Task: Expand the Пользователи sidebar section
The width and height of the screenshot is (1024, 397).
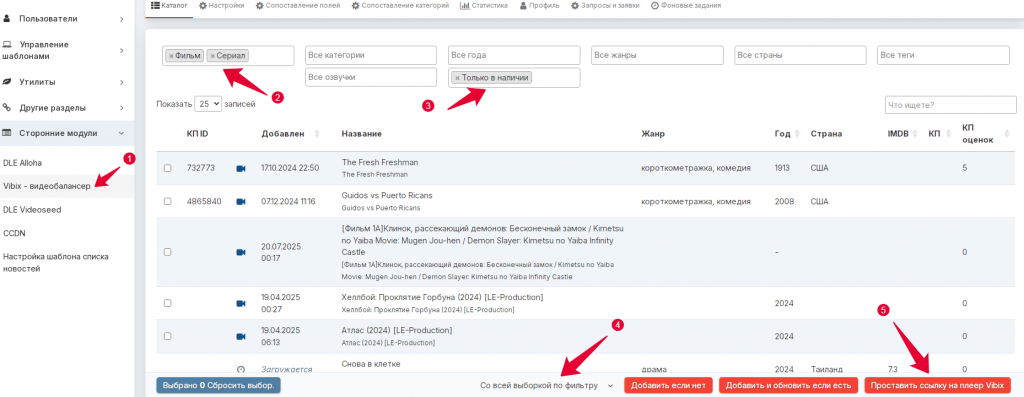Action: pos(67,19)
